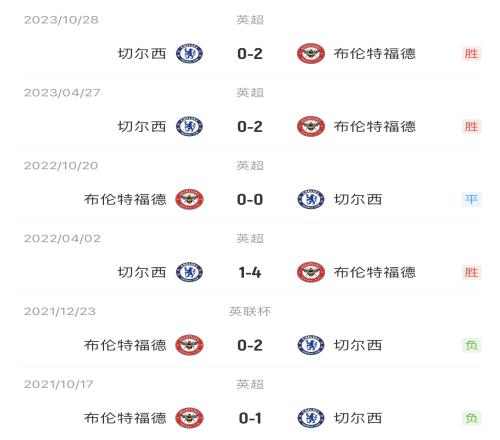Click Chelsea crest in 2022/10/20 match
500x440 pixels.
311,199
